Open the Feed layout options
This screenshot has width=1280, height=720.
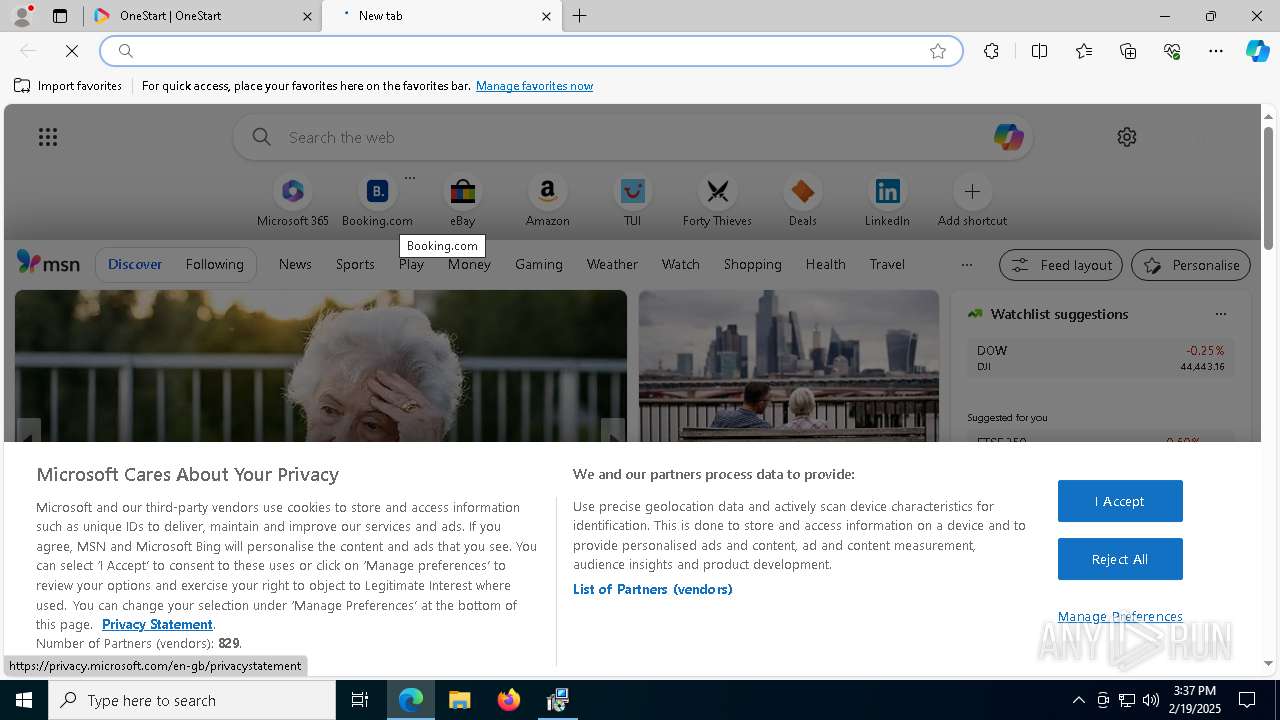(1061, 265)
